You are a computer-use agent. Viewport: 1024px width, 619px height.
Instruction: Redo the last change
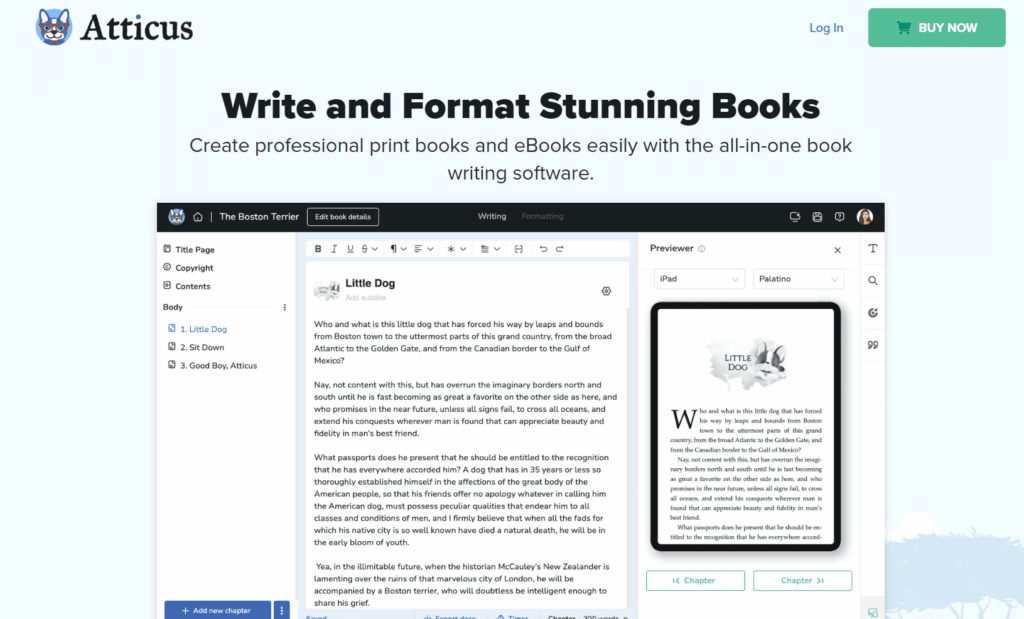561,248
